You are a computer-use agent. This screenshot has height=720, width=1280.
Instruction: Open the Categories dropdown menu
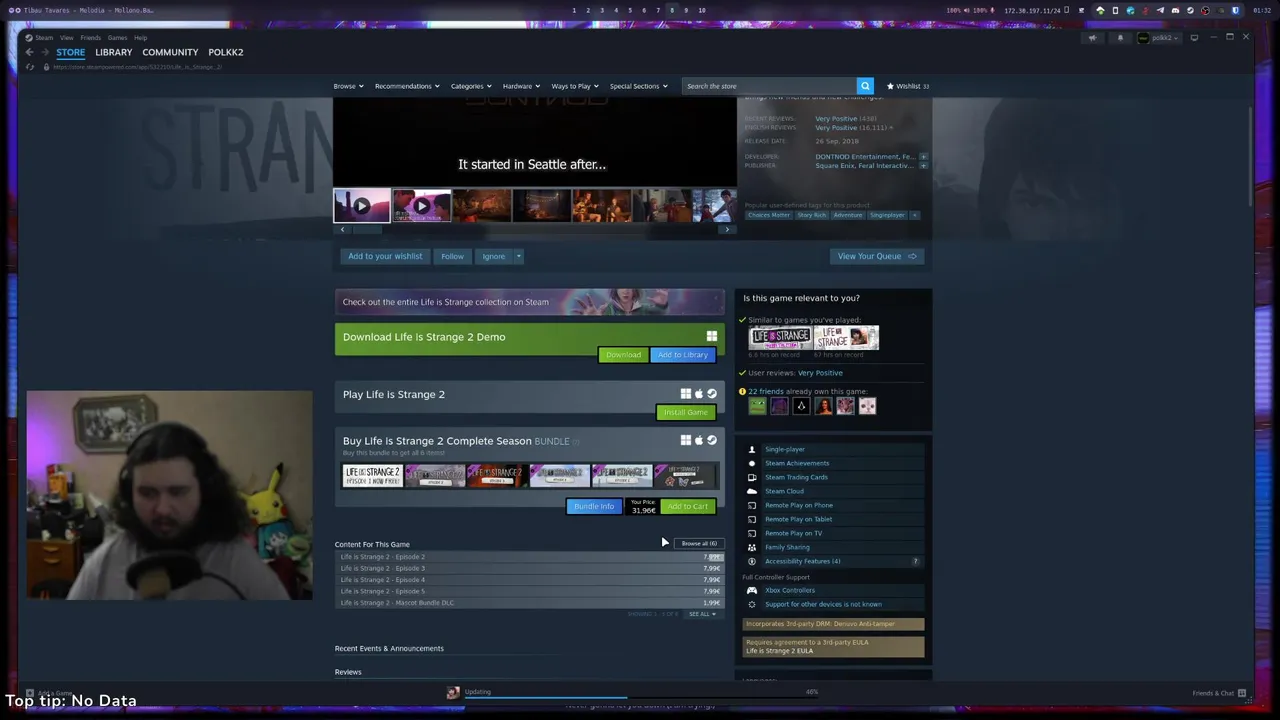pos(470,86)
